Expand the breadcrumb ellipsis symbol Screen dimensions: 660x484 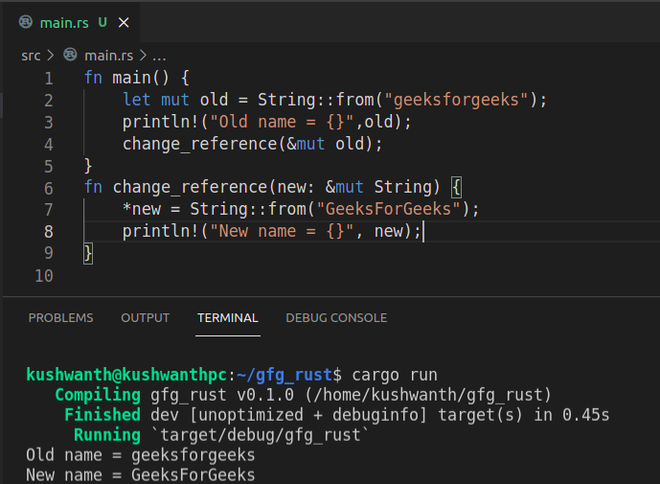(159, 55)
